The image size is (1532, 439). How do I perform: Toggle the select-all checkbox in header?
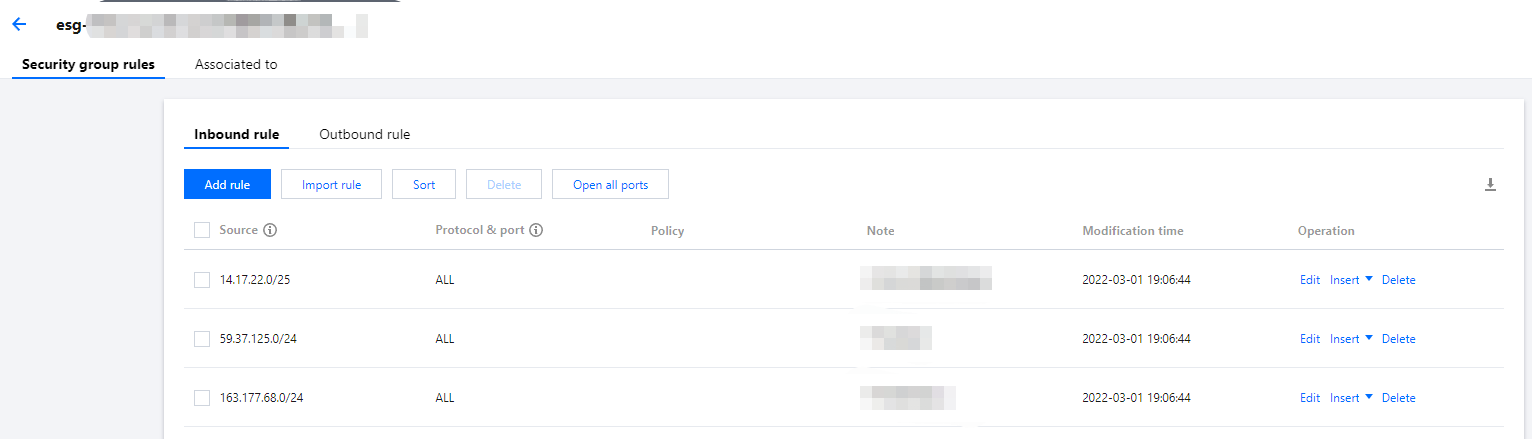click(202, 231)
